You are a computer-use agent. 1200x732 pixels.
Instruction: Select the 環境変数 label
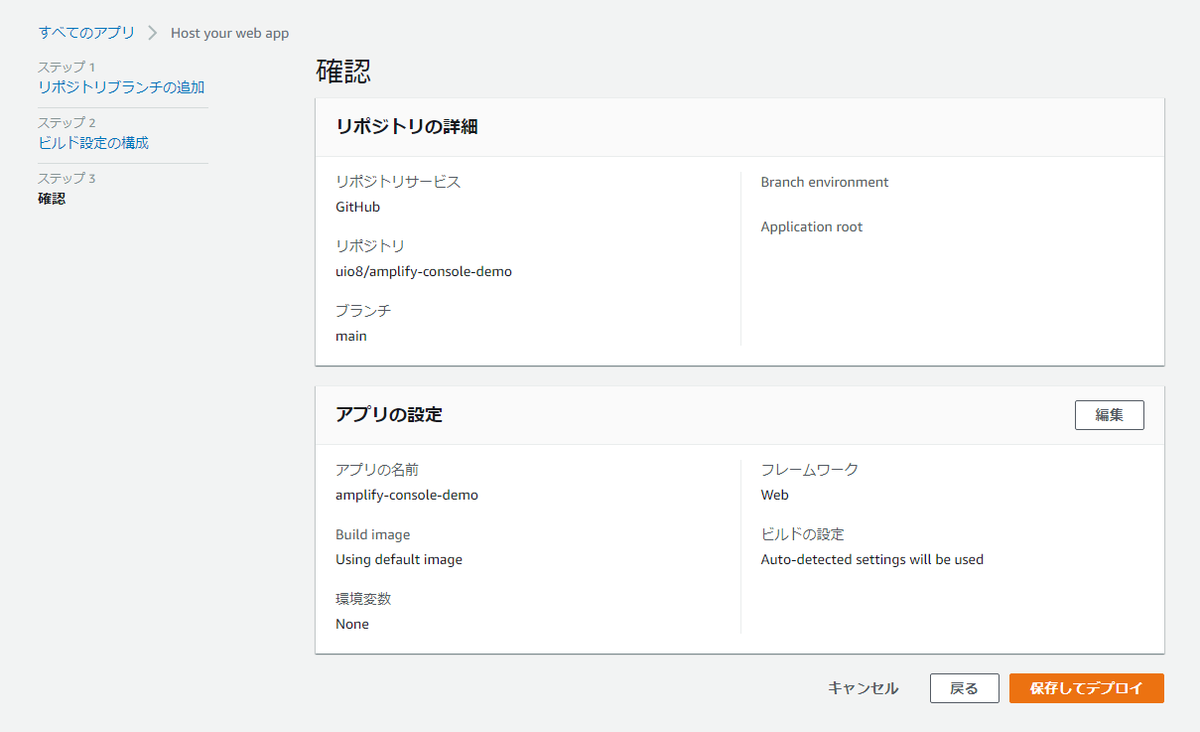click(365, 599)
